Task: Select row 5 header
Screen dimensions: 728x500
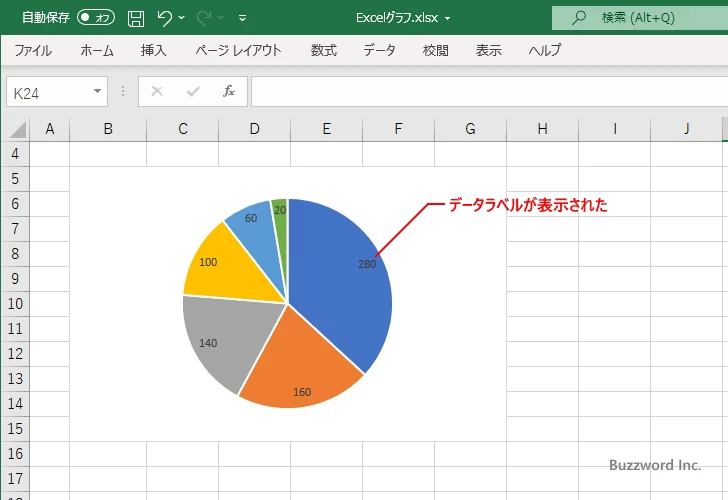Action: 15,179
